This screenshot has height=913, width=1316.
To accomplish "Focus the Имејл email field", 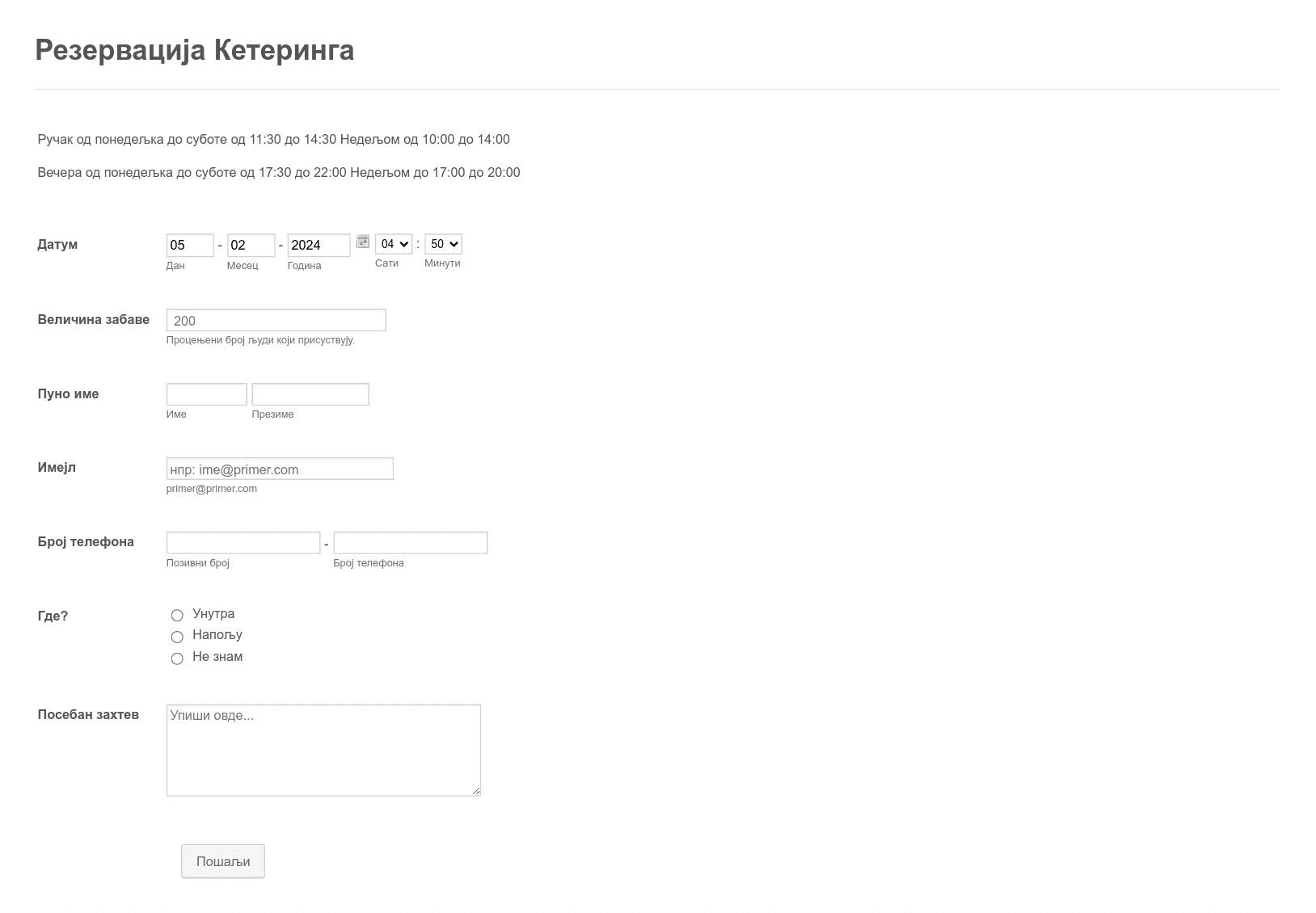I will [280, 469].
